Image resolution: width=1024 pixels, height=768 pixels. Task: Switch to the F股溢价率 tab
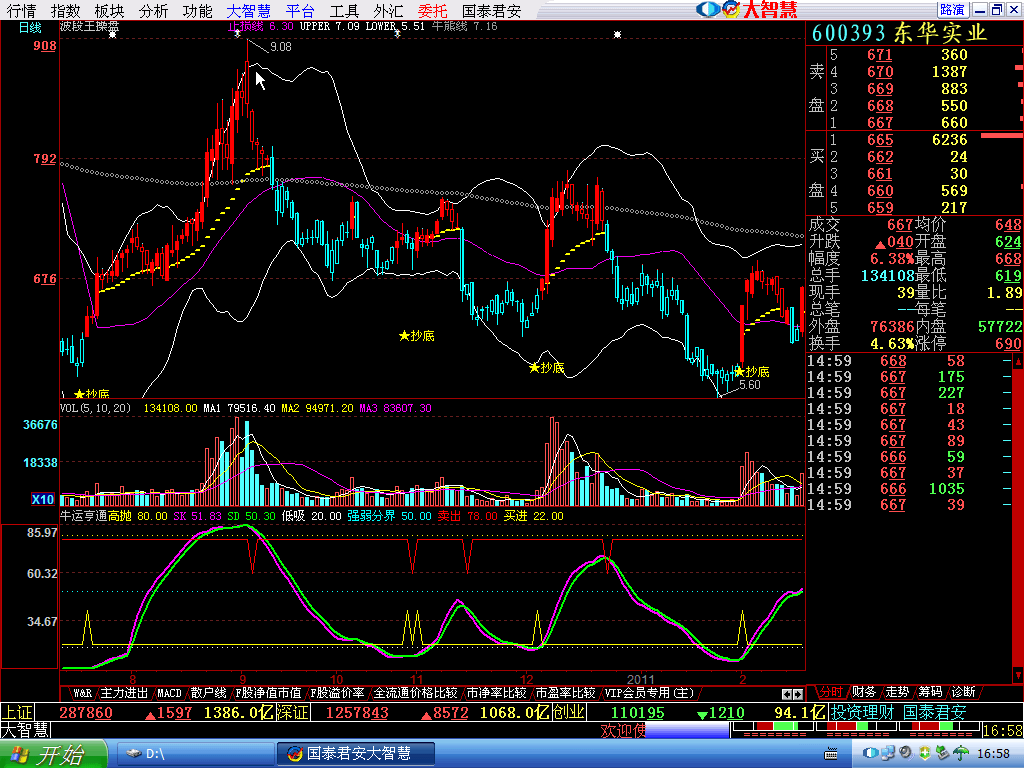(x=337, y=693)
